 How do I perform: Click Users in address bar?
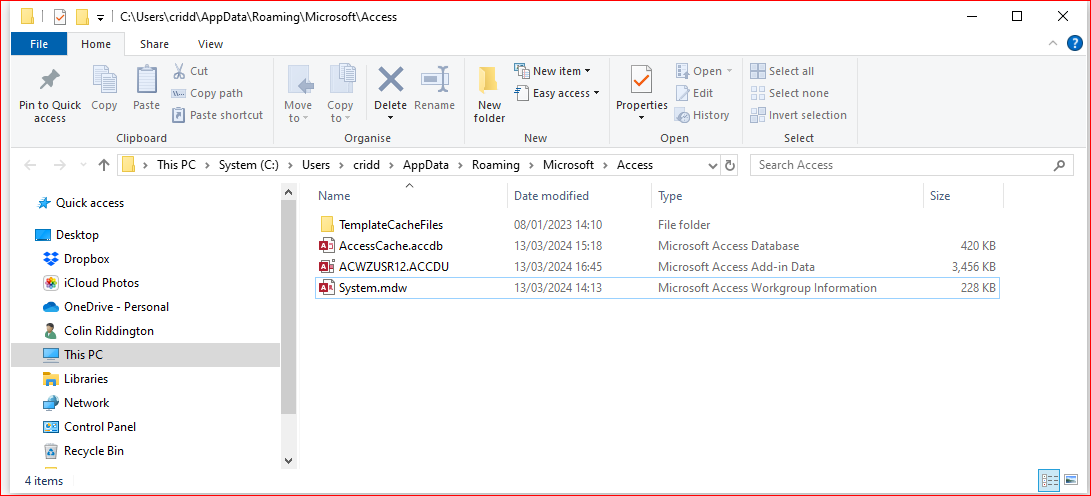(316, 165)
